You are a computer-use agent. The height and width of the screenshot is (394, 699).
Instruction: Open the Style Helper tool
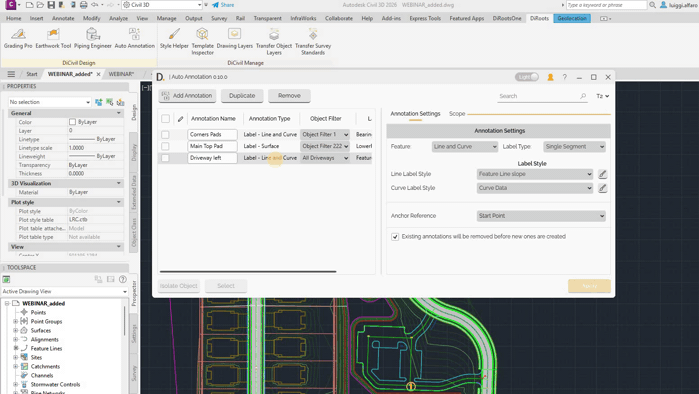click(x=174, y=38)
